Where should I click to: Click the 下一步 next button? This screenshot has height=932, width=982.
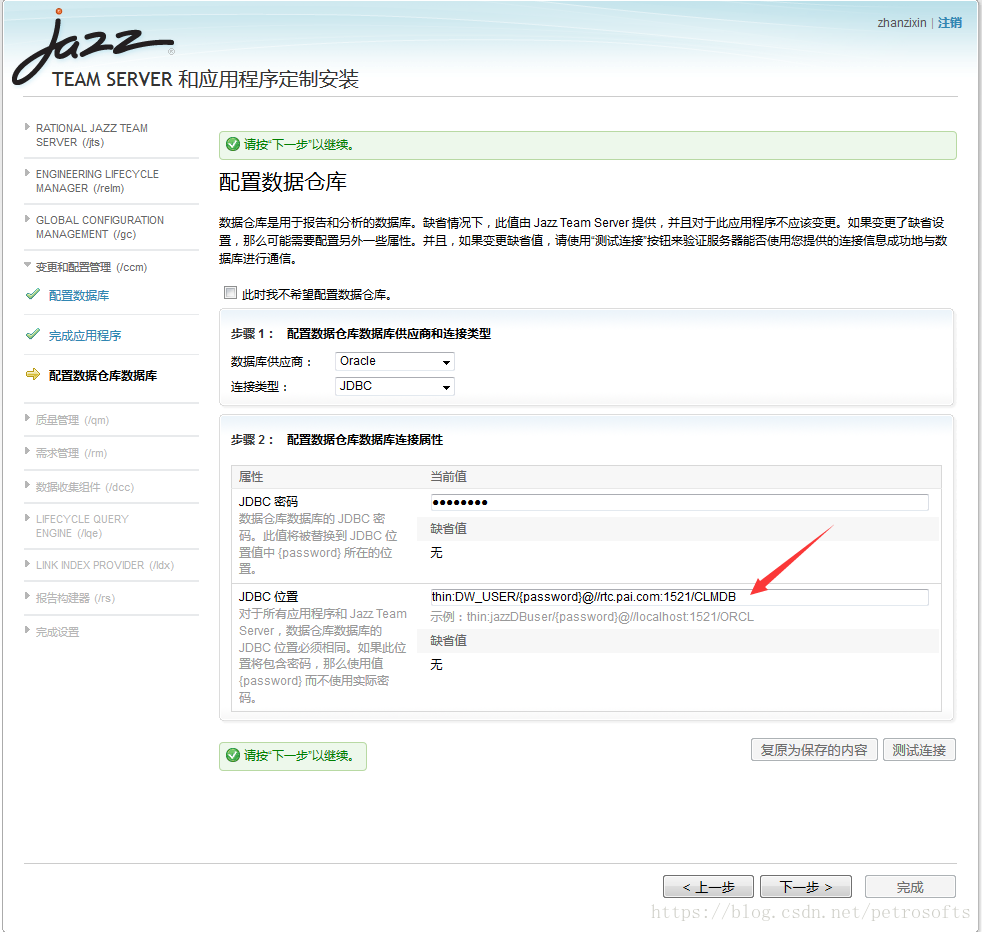pyautogui.click(x=805, y=887)
